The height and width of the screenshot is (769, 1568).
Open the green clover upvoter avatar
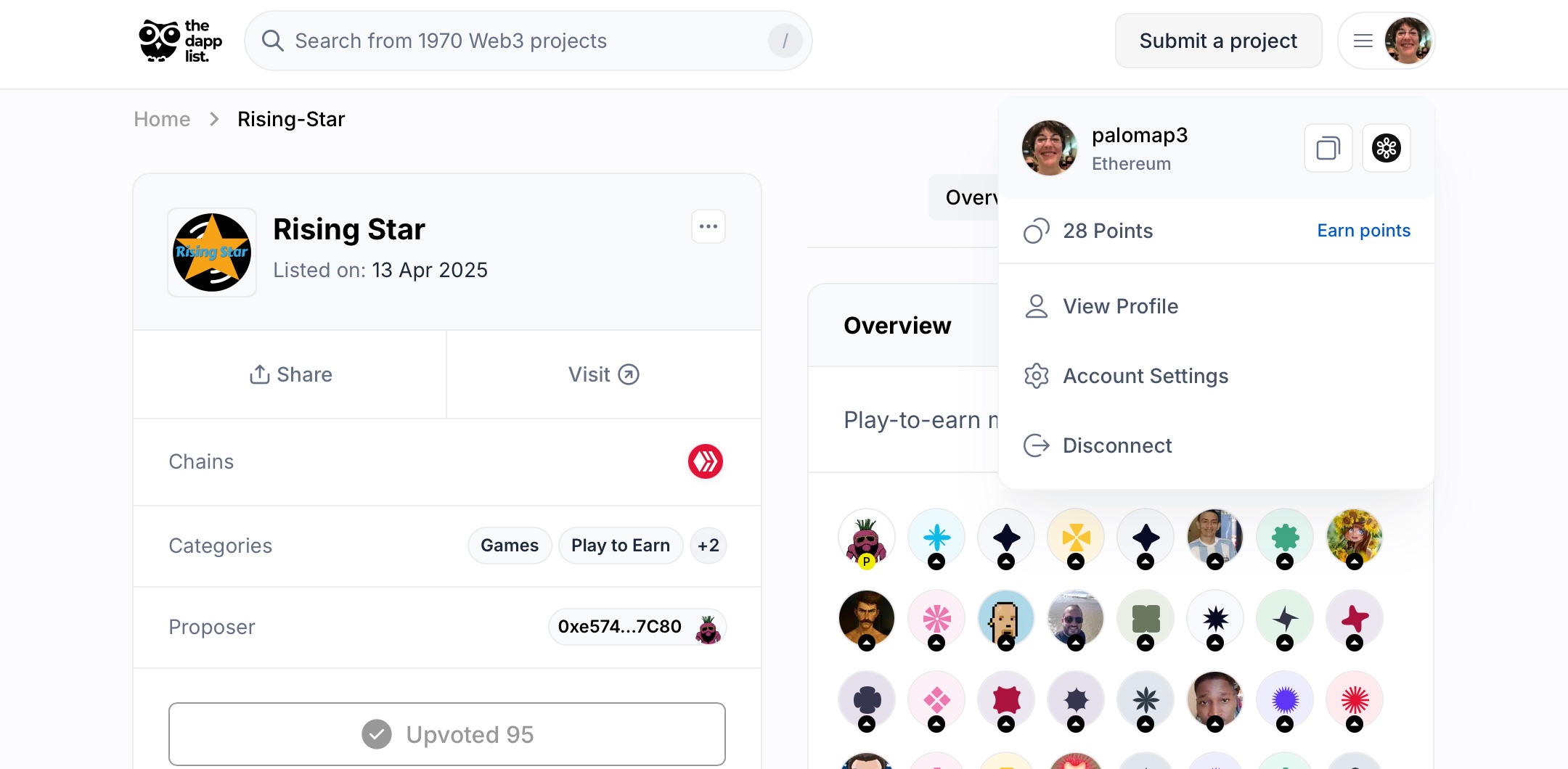(1285, 538)
